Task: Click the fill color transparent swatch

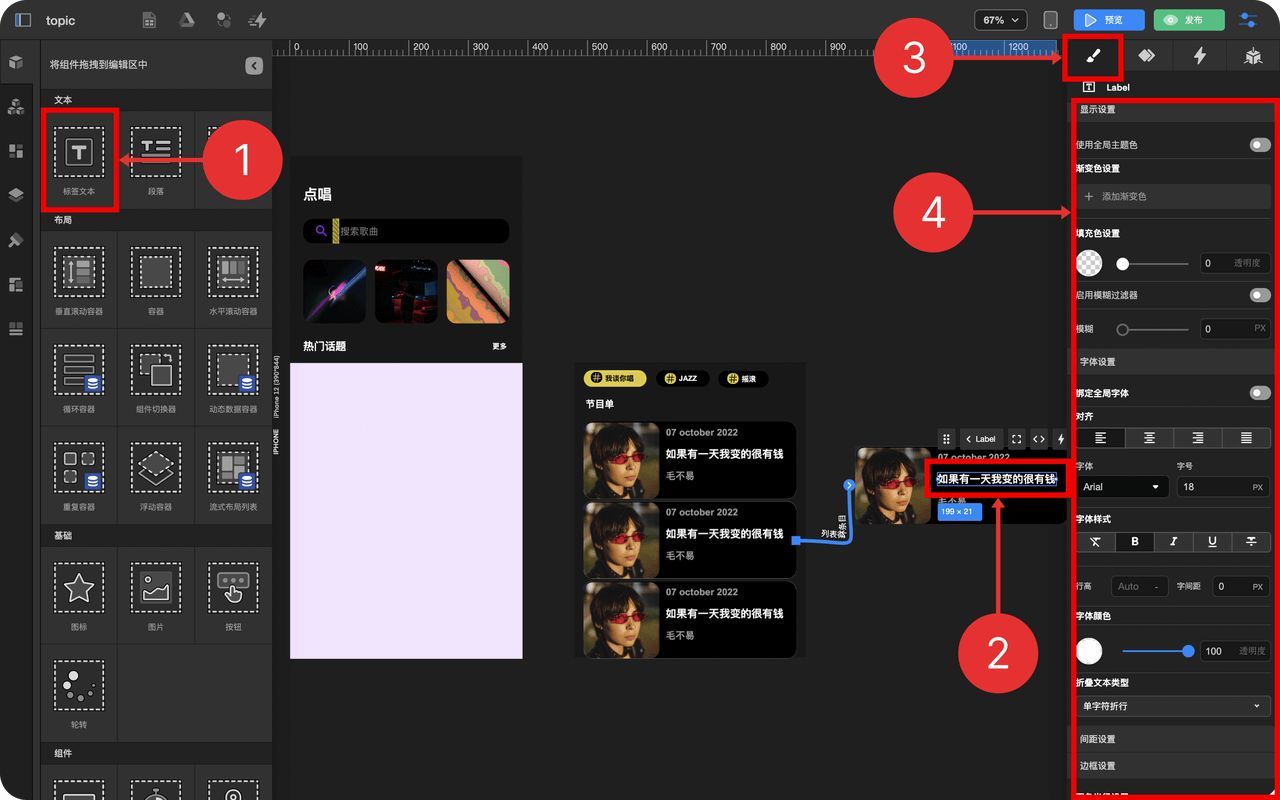Action: coord(1089,263)
